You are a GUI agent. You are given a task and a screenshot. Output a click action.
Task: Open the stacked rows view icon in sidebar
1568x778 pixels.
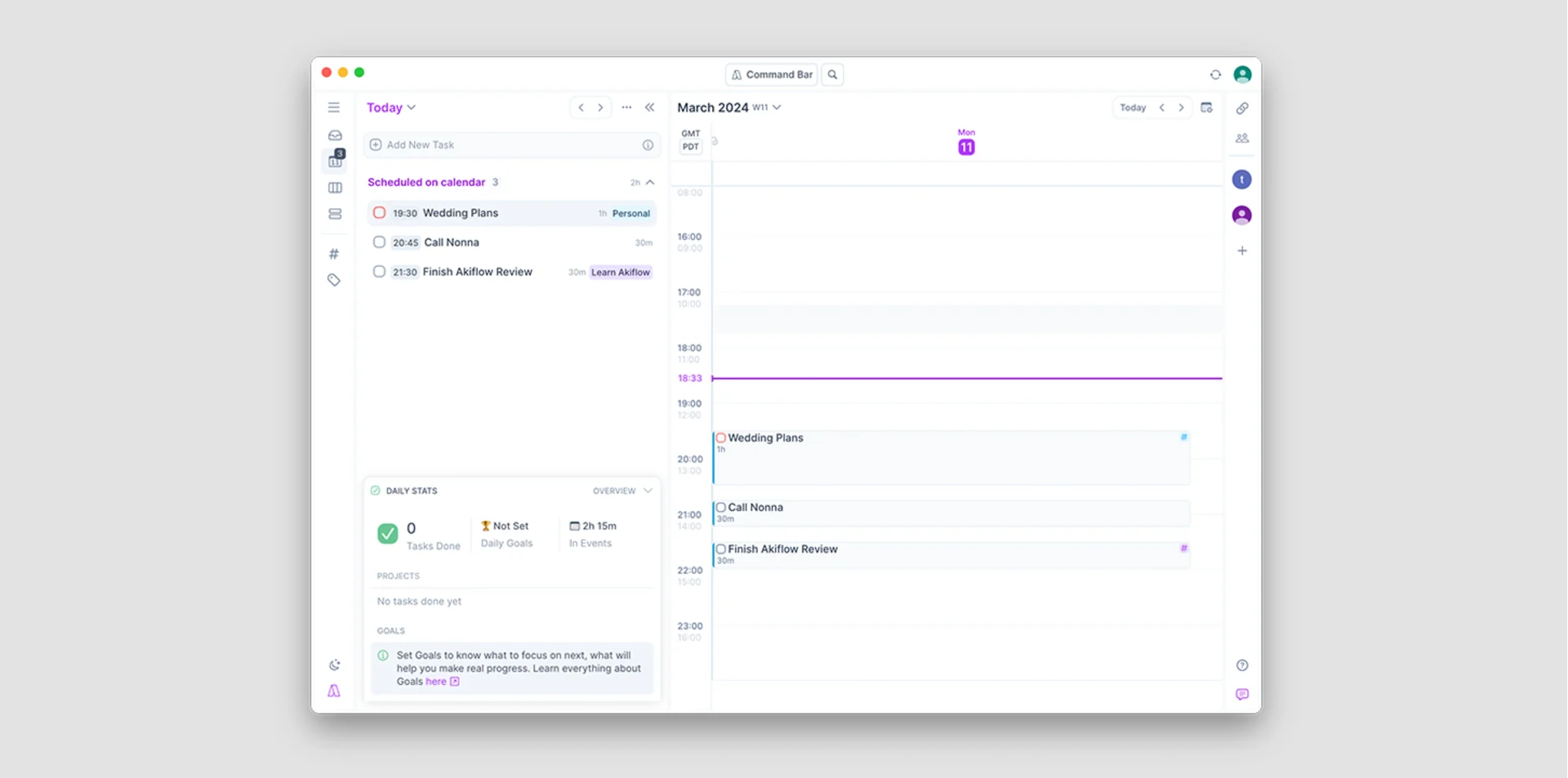(335, 214)
